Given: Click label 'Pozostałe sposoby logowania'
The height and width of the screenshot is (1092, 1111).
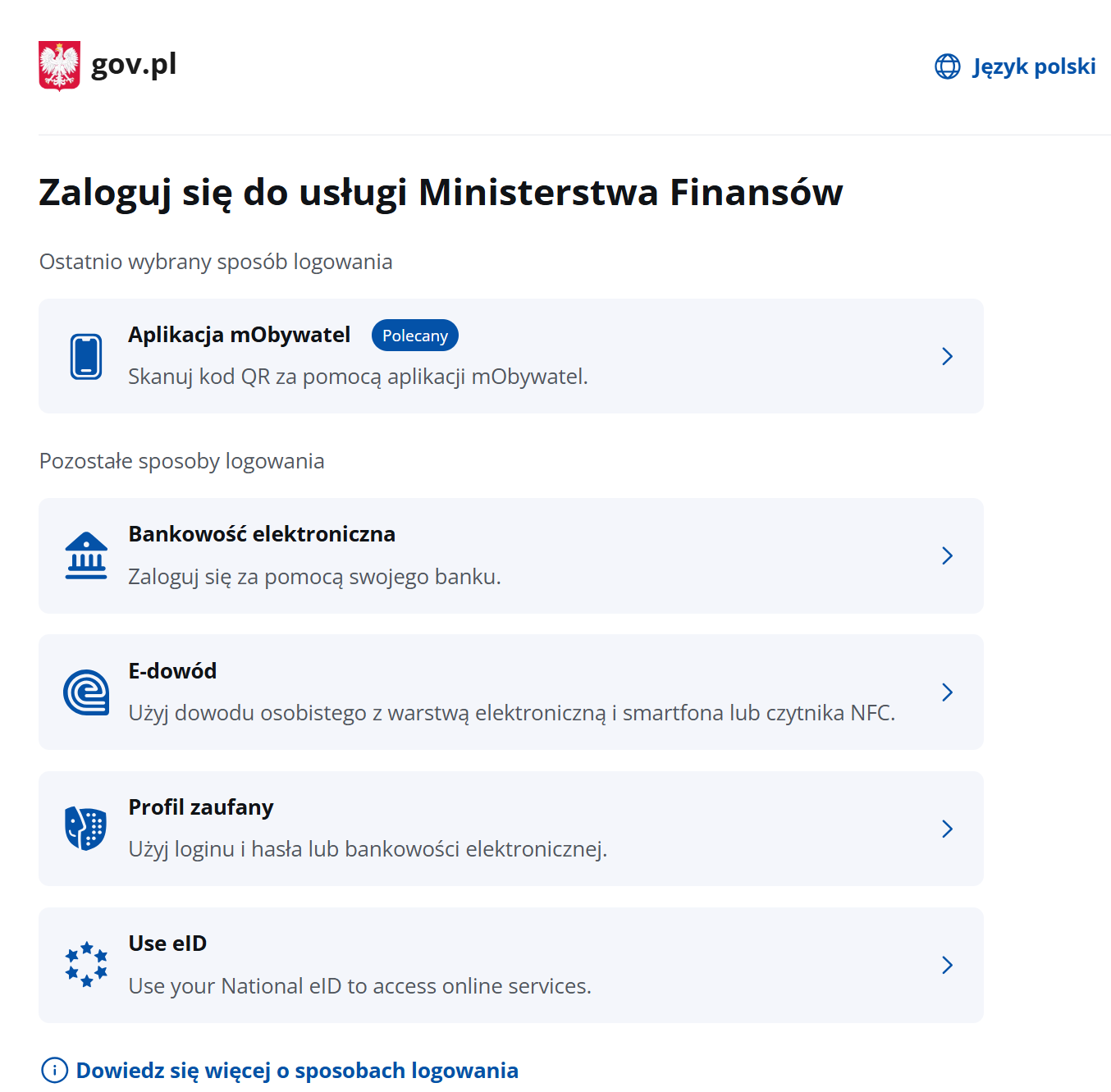Looking at the screenshot, I should [182, 461].
